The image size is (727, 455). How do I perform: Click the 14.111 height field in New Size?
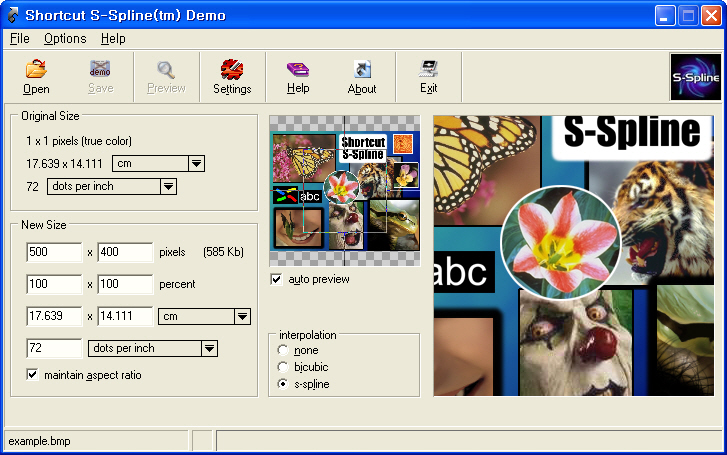pos(125,316)
